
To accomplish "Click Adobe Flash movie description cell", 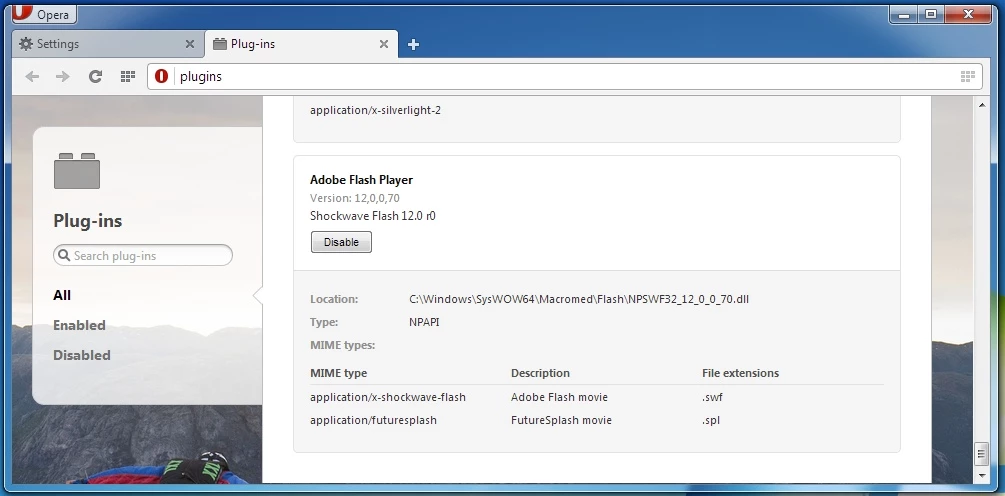I will pos(560,397).
